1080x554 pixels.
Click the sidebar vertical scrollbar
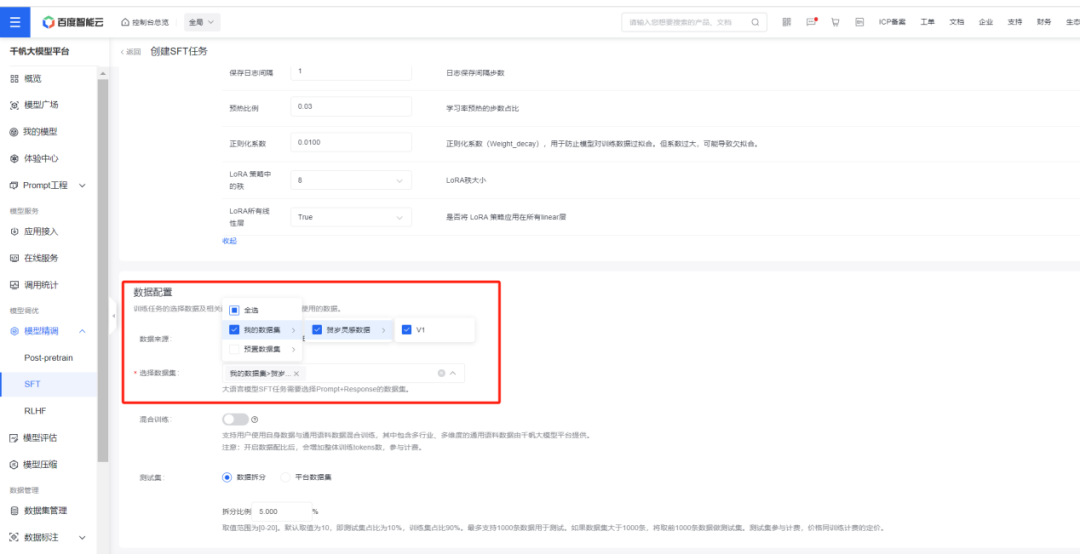pyautogui.click(x=103, y=269)
